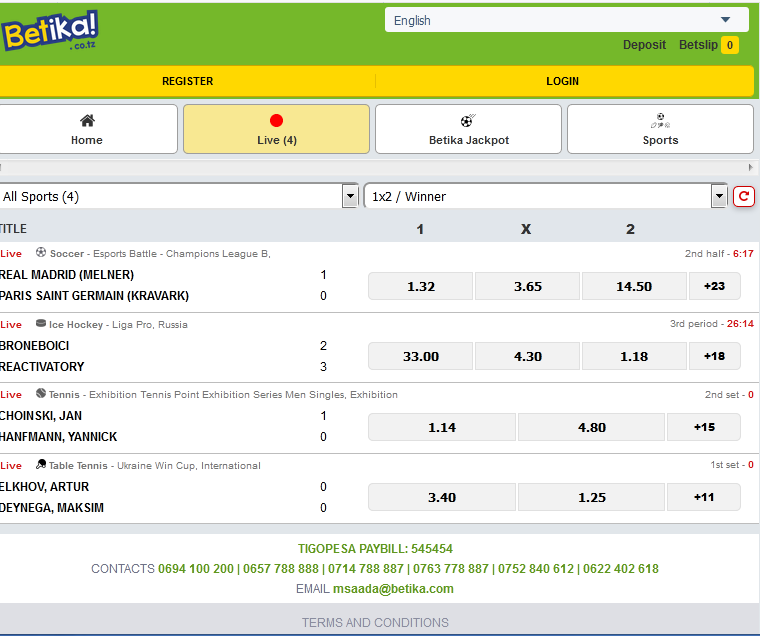Expand the 1x2 / Winner market dropdown
This screenshot has height=636, width=760.
[546, 196]
